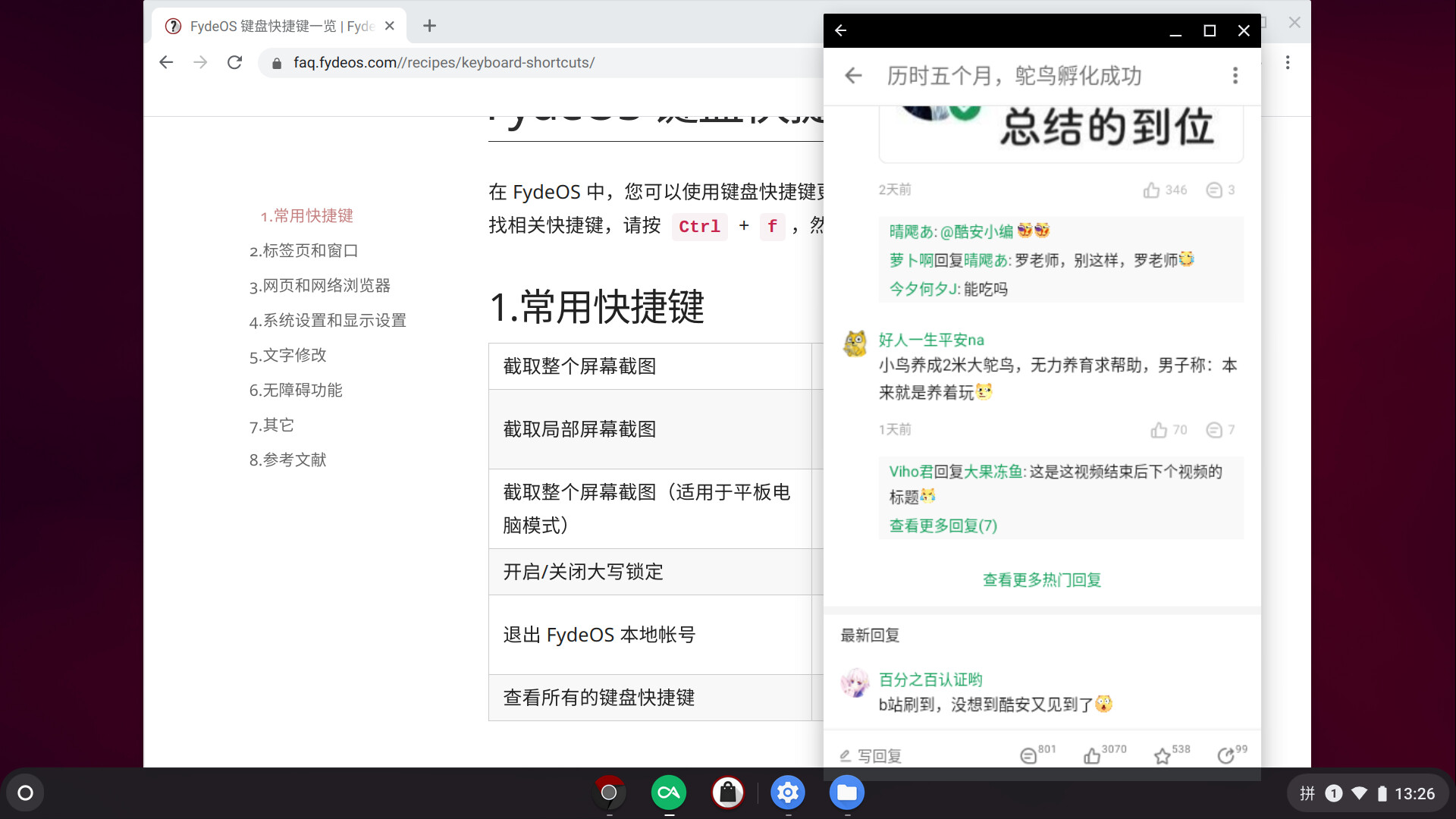
Task: Like the comment with 346 likes
Action: 1165,190
